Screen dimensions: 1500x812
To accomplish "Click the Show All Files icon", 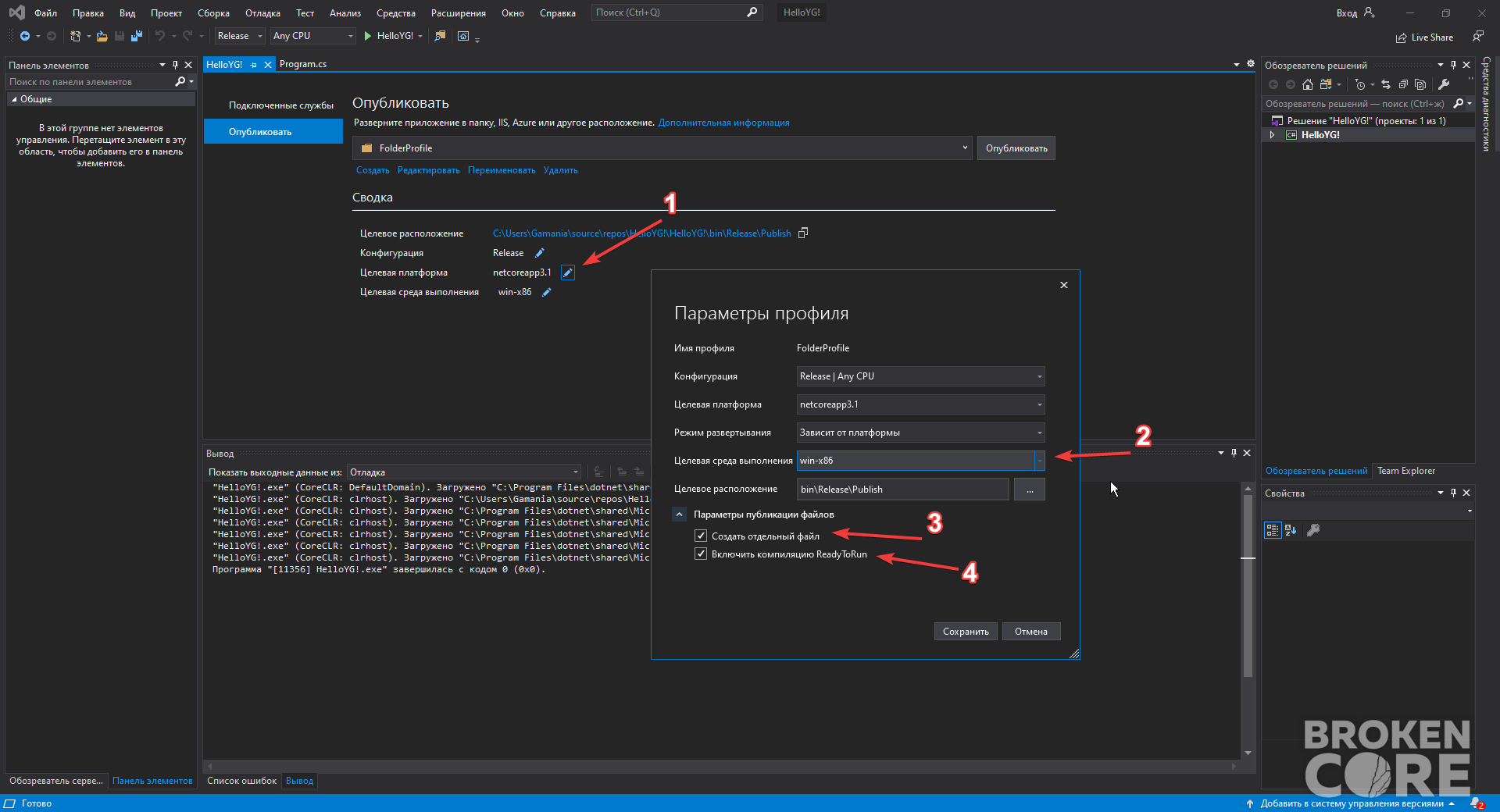I will [x=1420, y=84].
